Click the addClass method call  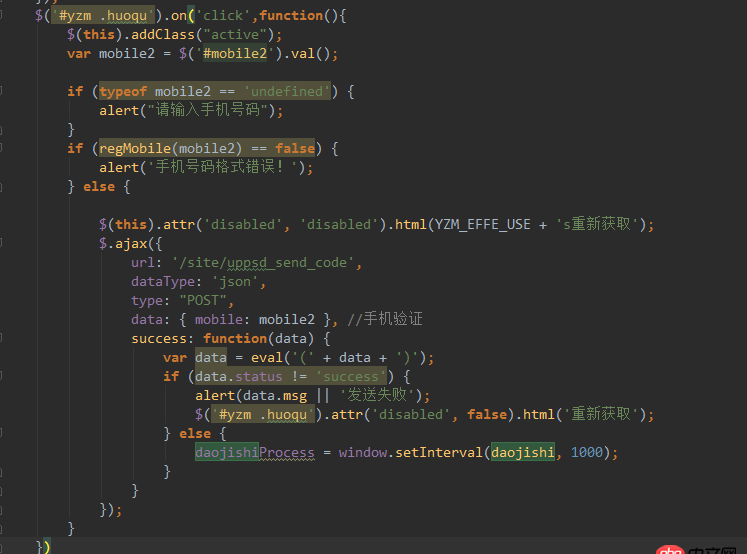[x=162, y=35]
